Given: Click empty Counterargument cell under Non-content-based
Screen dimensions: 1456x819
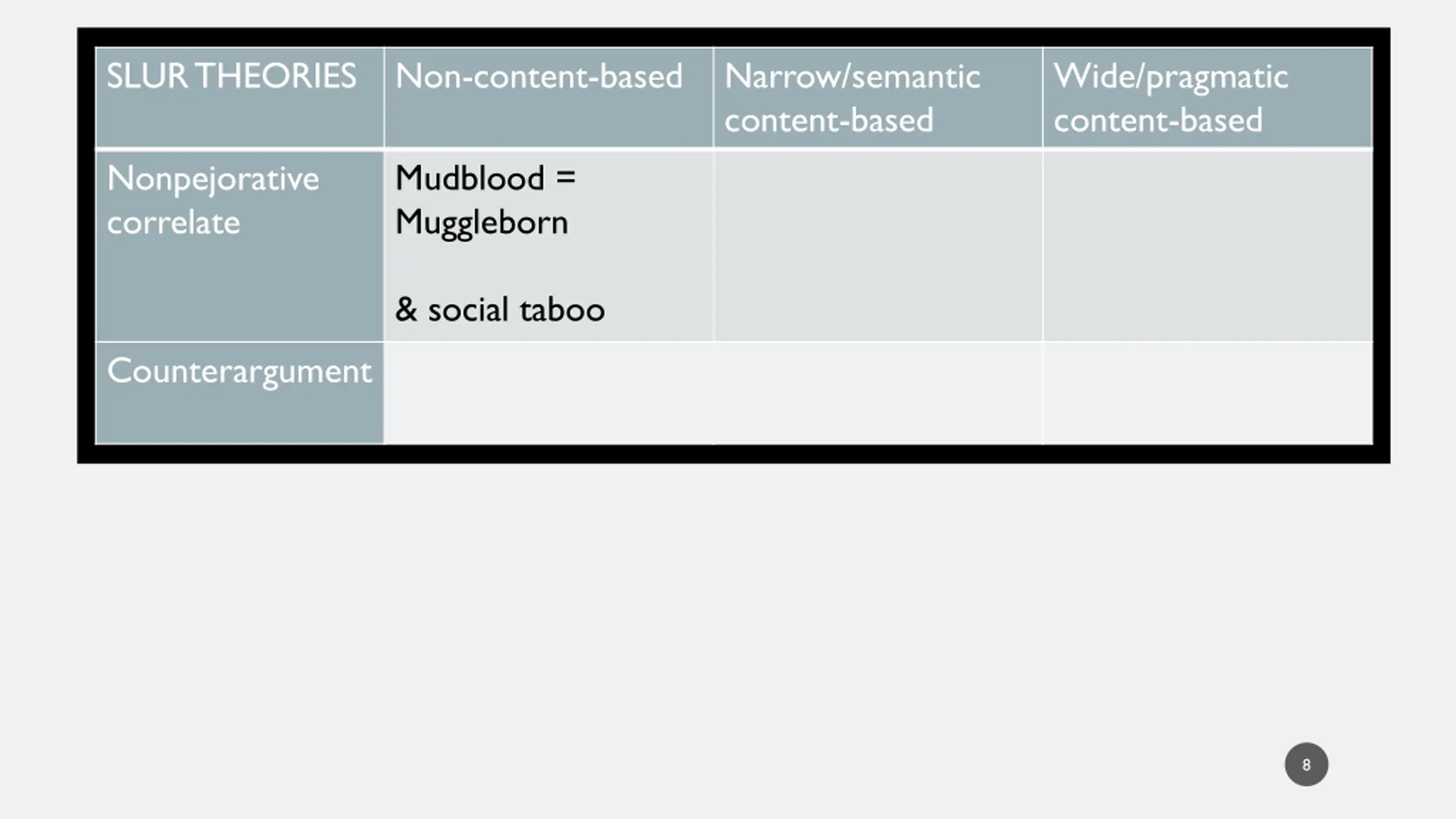Looking at the screenshot, I should 548,392.
